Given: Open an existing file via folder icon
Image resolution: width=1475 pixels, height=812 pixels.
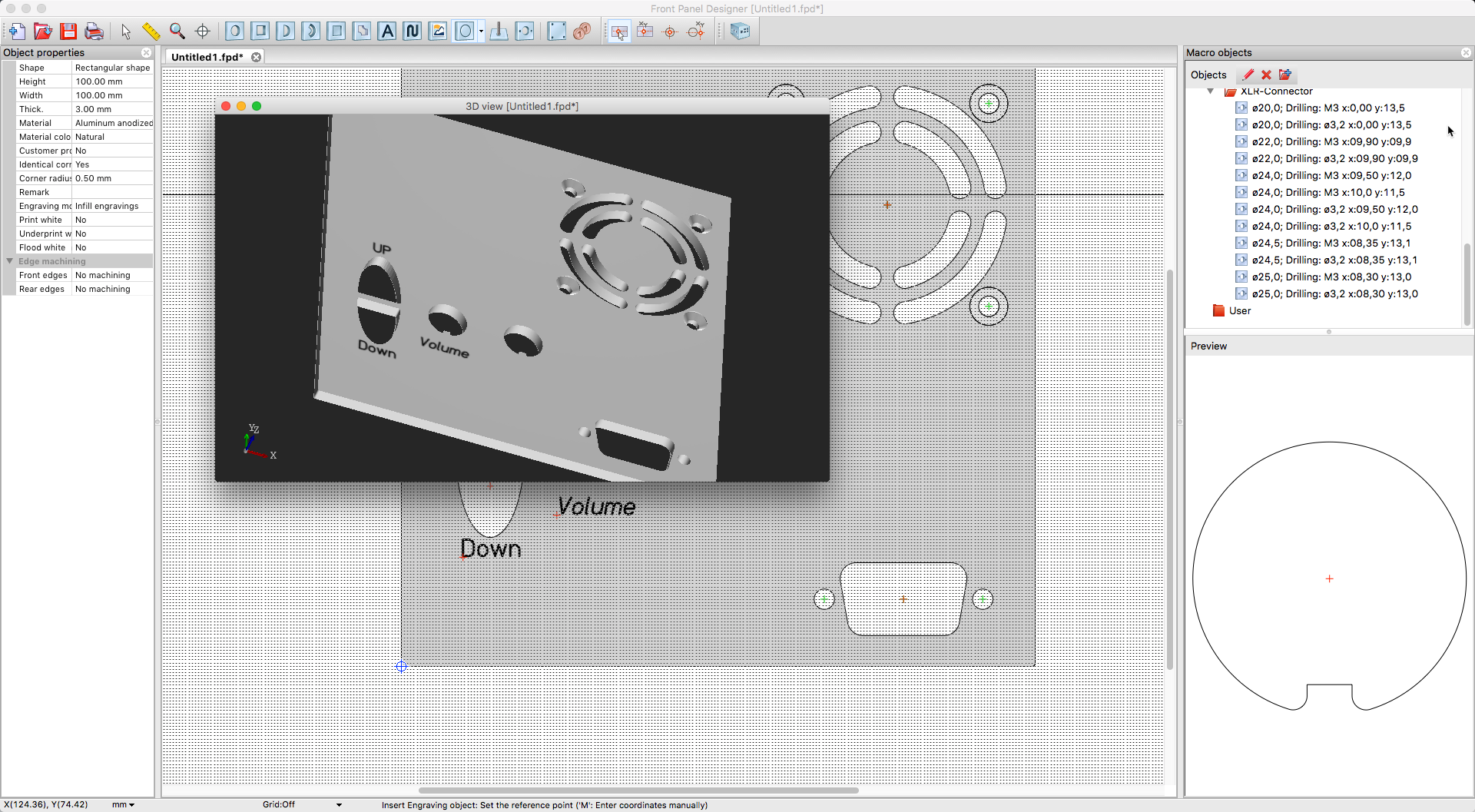Looking at the screenshot, I should pyautogui.click(x=43, y=31).
